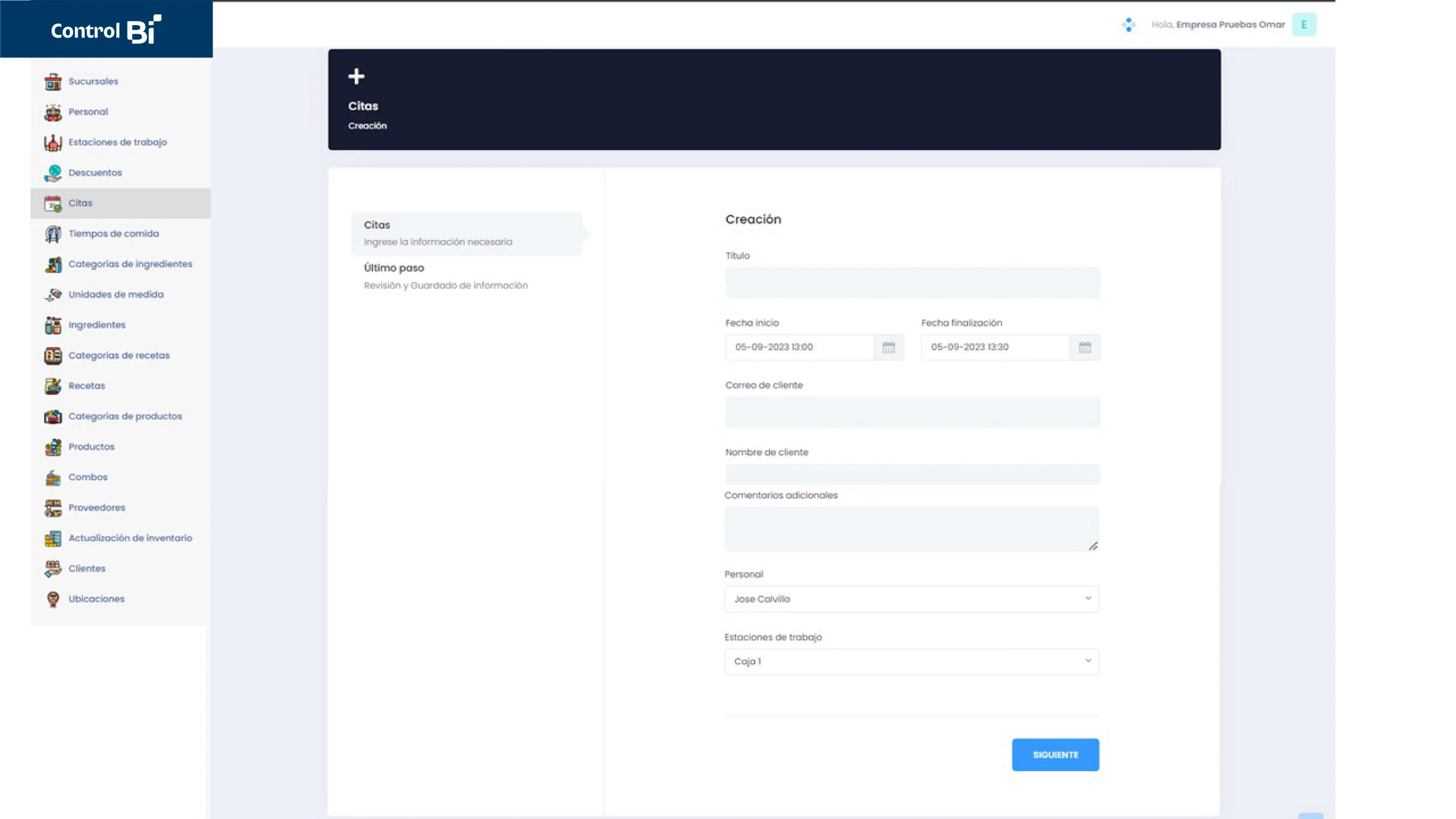Open Clientes in the sidebar menu

click(x=87, y=568)
